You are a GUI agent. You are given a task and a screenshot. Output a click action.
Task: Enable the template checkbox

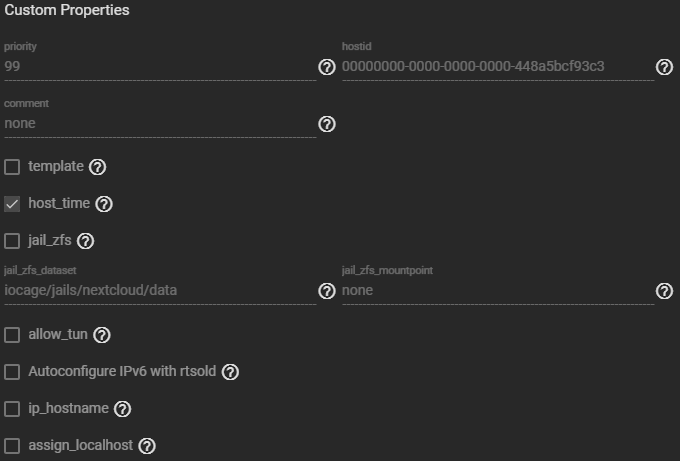tap(12, 167)
